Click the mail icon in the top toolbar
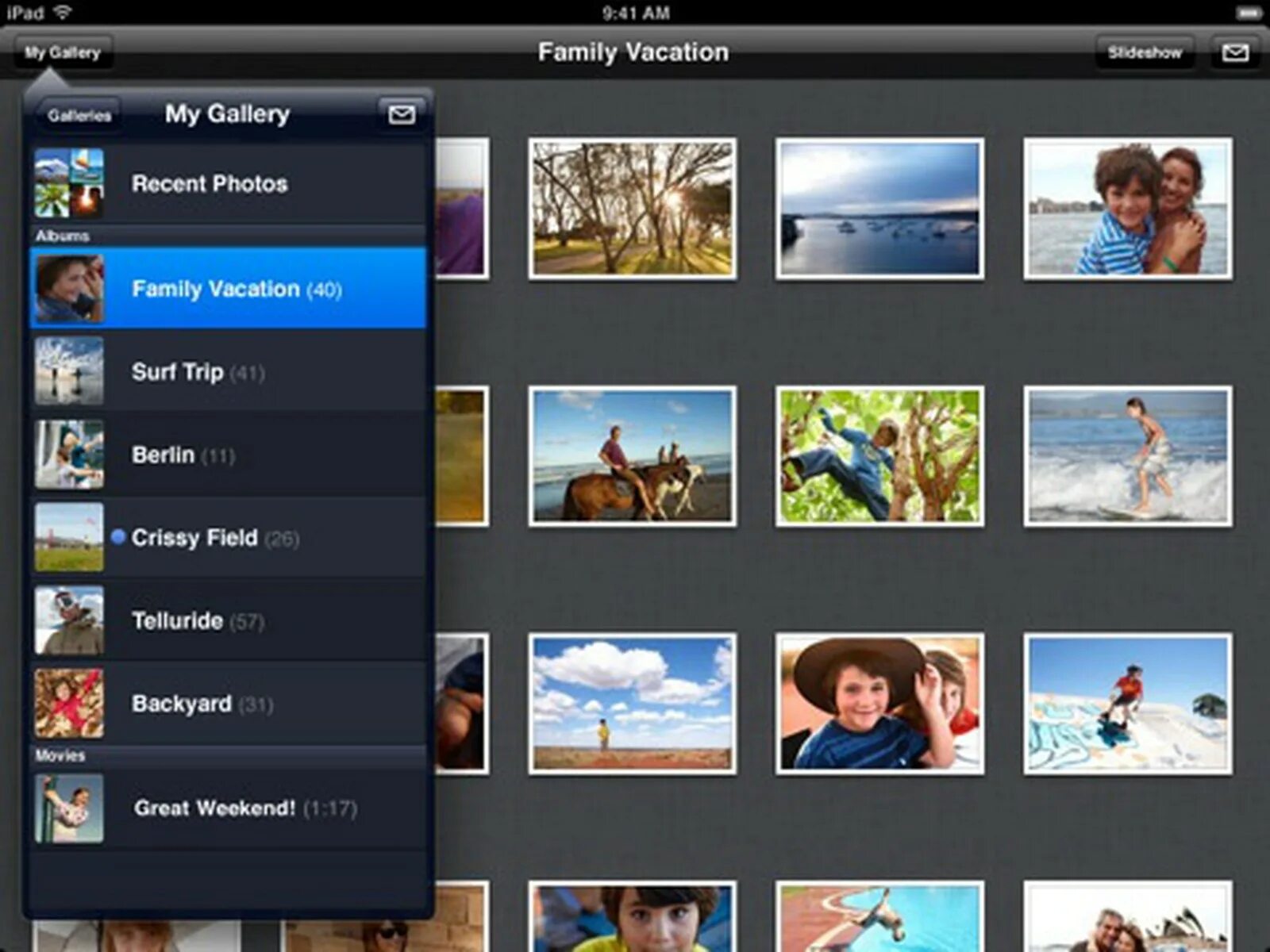This screenshot has width=1270, height=952. click(x=1234, y=53)
